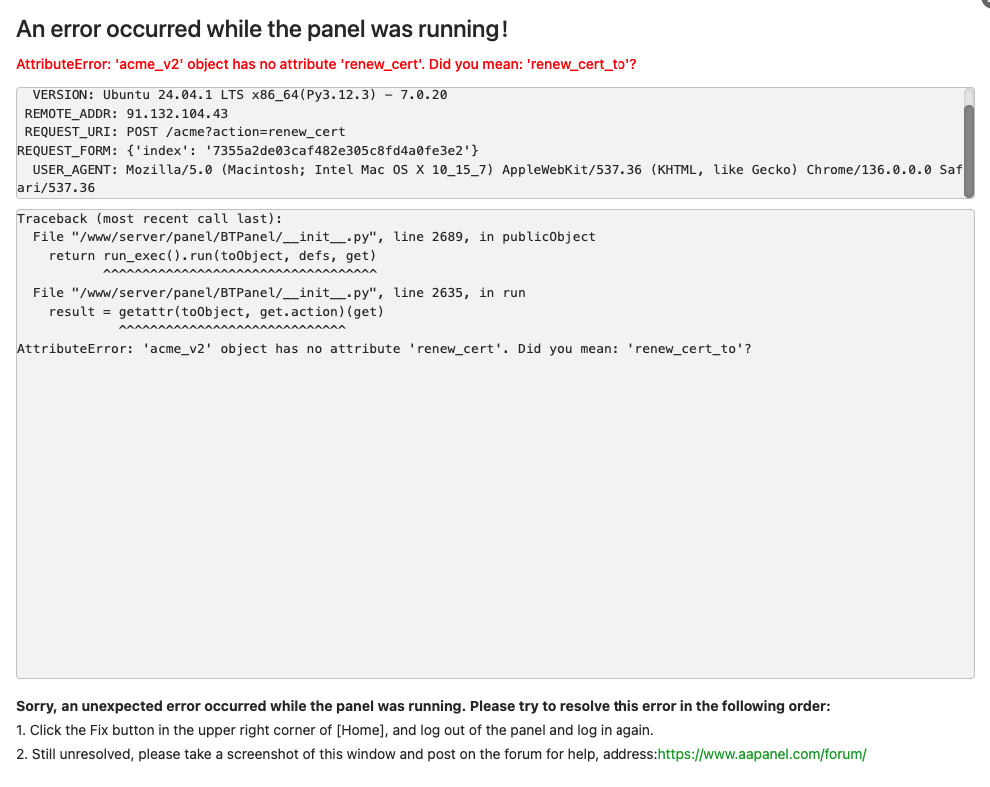Click the empty area of the traceback box
The image size is (990, 787).
pyautogui.click(x=495, y=520)
